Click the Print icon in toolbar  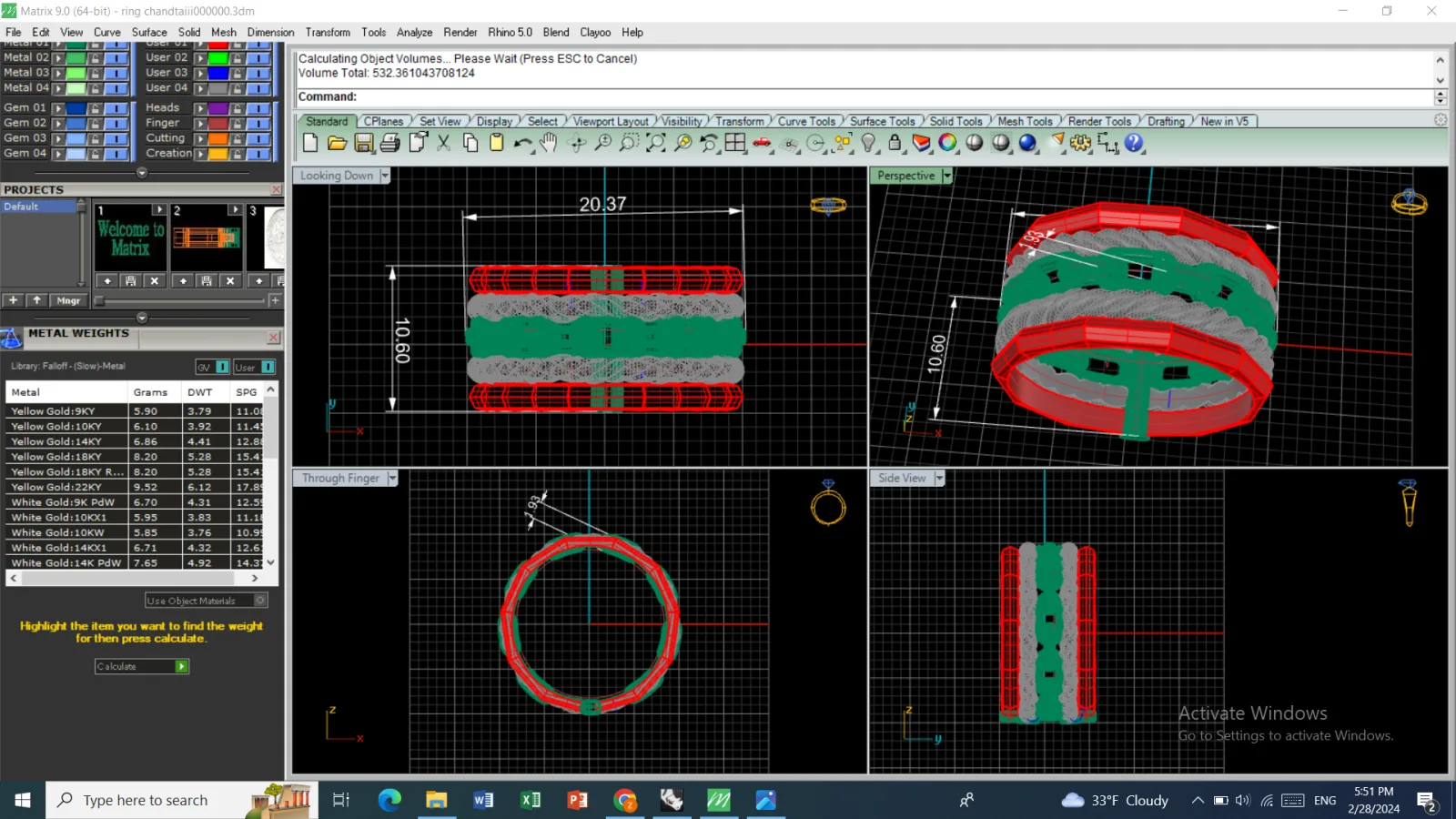point(389,143)
